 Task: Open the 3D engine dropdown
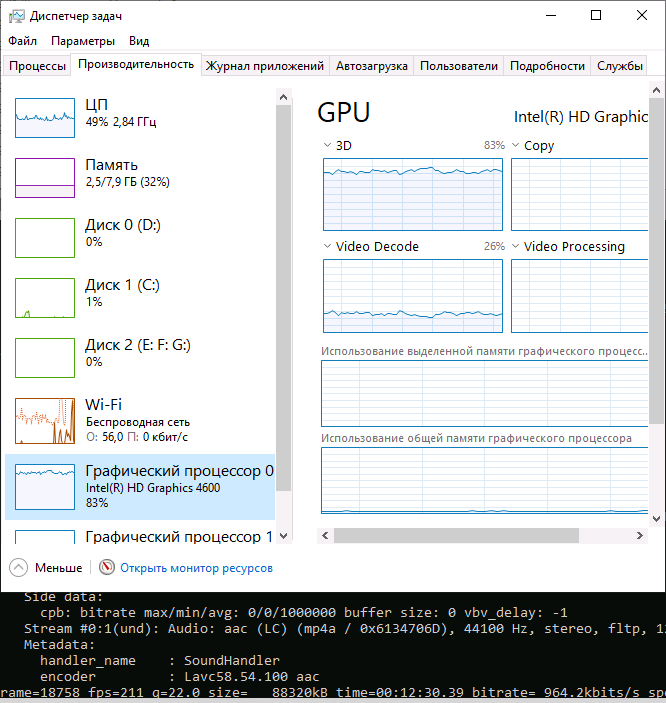328,146
